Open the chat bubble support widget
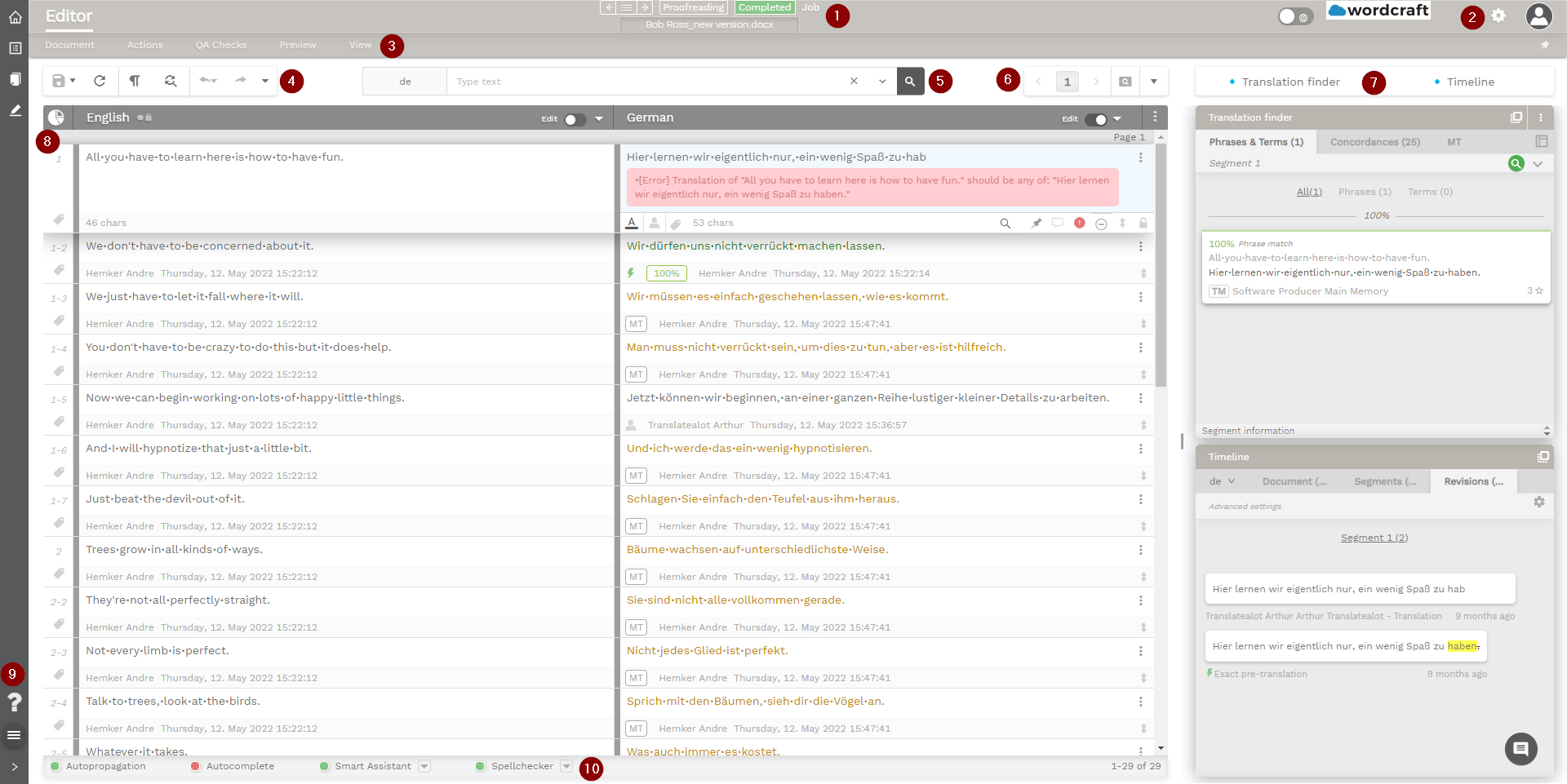This screenshot has height=784, width=1567. [x=1520, y=748]
